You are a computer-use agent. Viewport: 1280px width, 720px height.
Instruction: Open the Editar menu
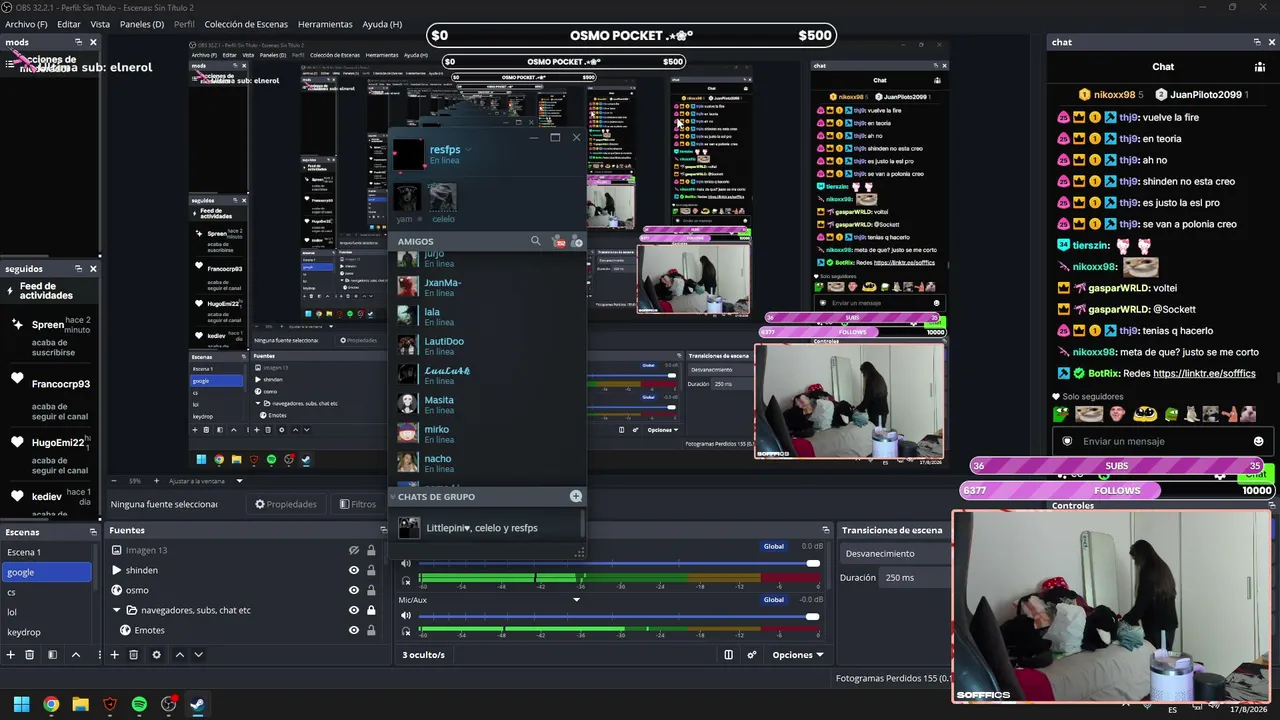(69, 24)
